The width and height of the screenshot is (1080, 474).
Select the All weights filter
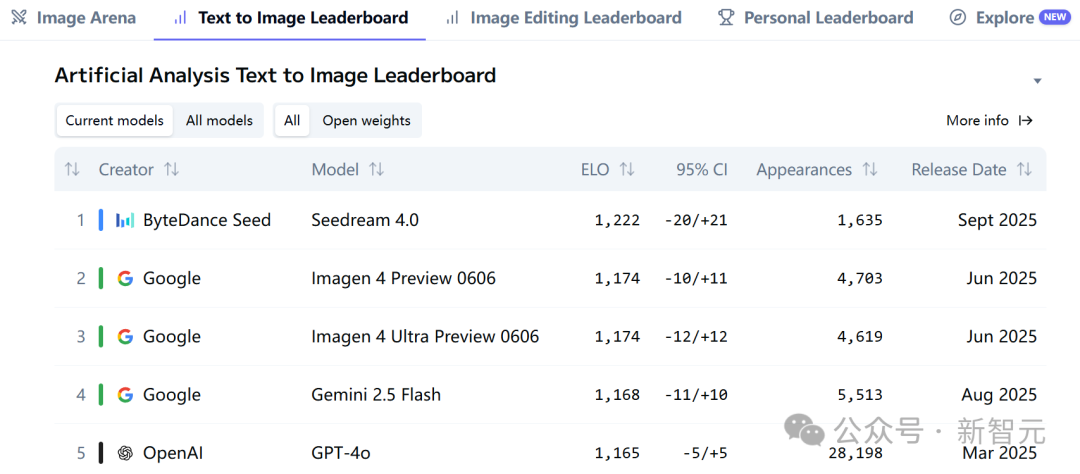tap(292, 121)
